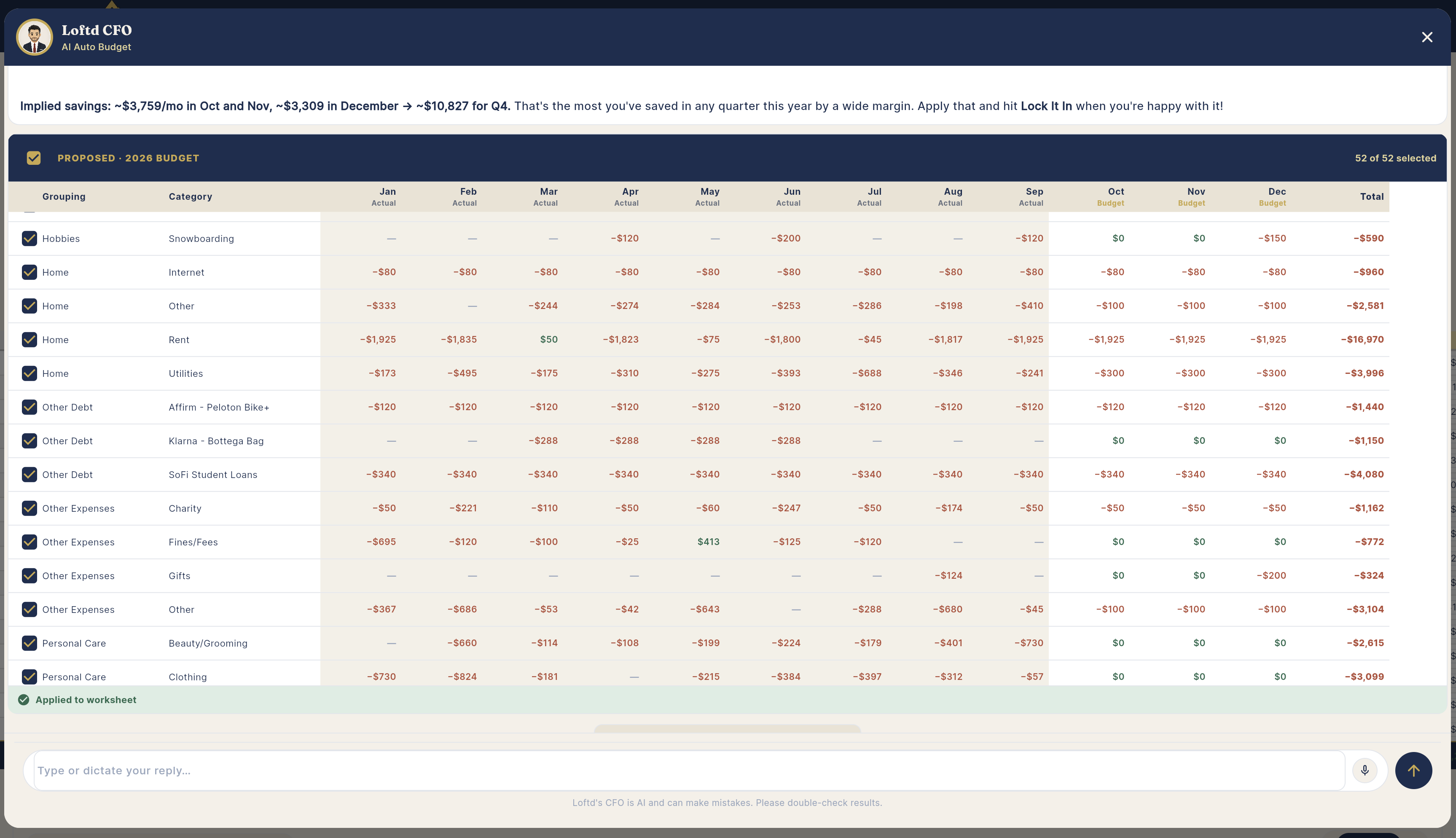Toggle the select-all Proposed 2026 Budget checkbox
This screenshot has height=838, width=1456.
click(x=34, y=158)
